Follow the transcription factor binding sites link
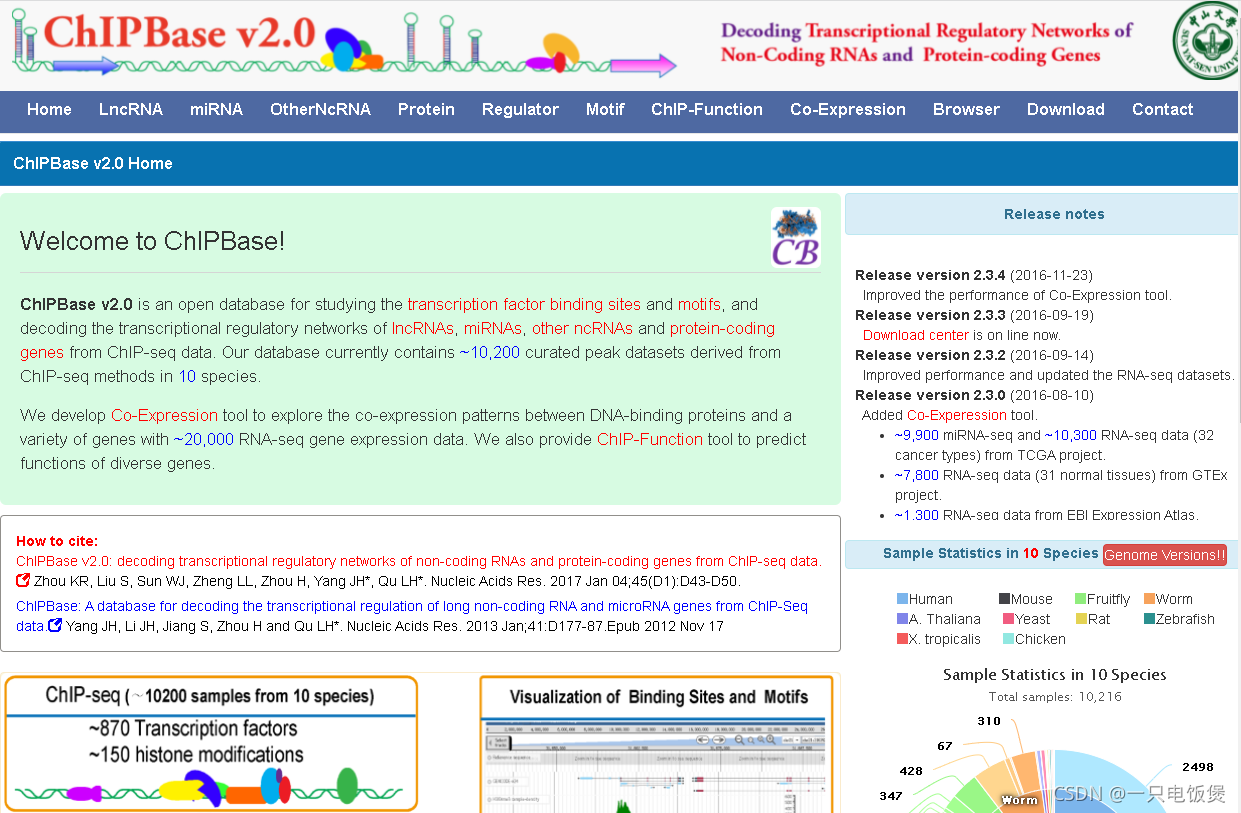This screenshot has height=813, width=1241. point(524,304)
